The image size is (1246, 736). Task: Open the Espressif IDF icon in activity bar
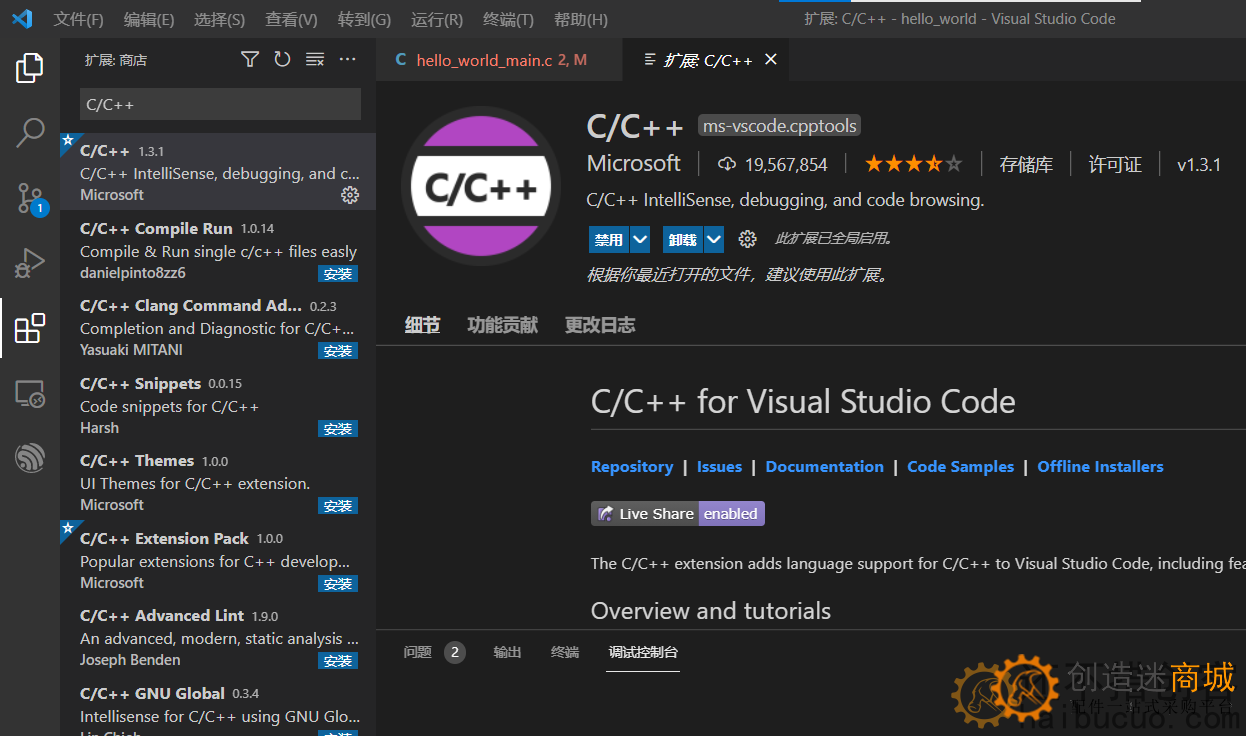pos(29,459)
